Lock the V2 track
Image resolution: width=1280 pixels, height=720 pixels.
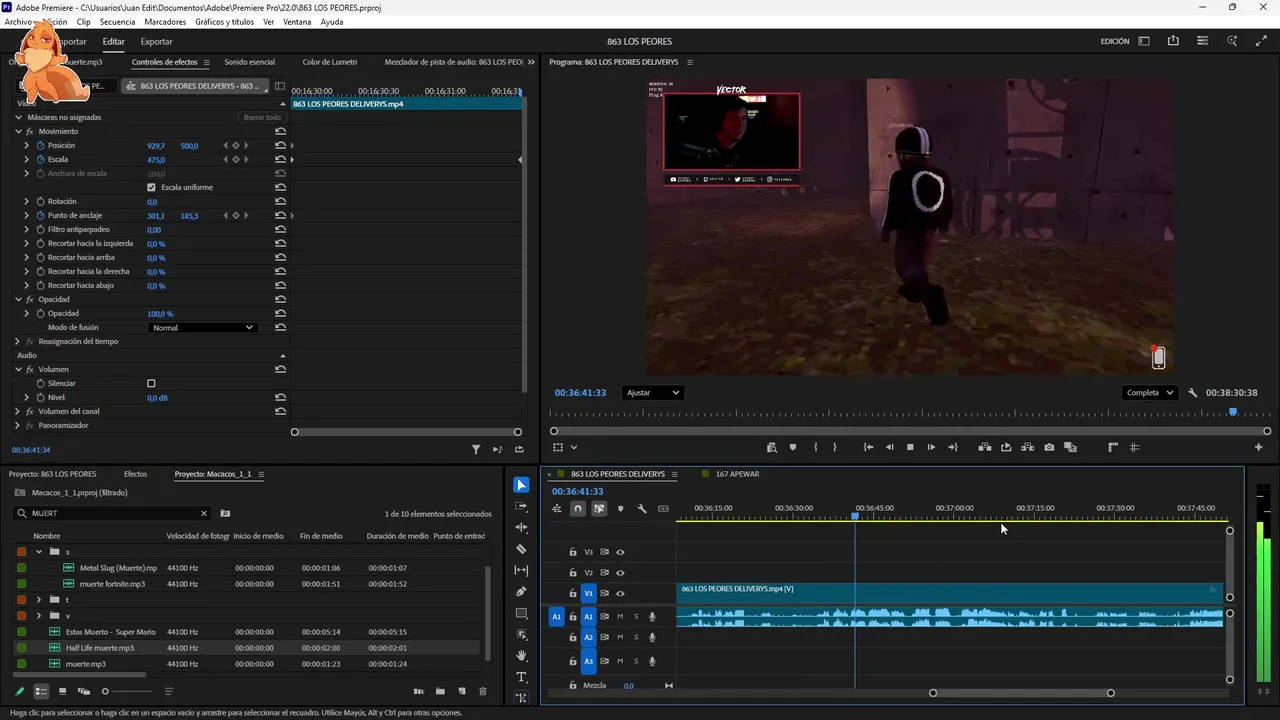[573, 573]
